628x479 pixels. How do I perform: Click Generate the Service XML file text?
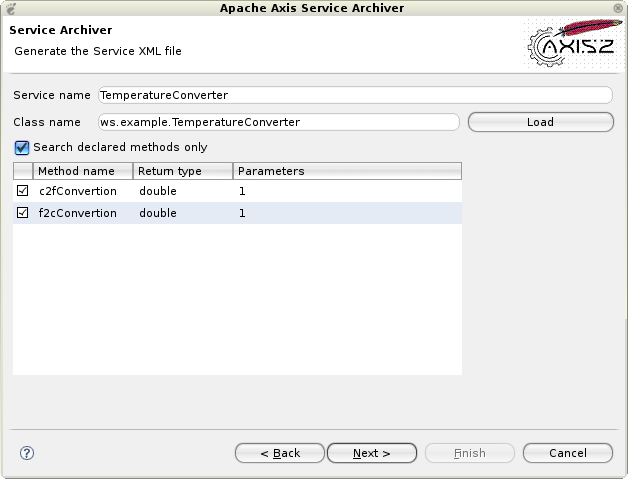click(x=98, y=51)
